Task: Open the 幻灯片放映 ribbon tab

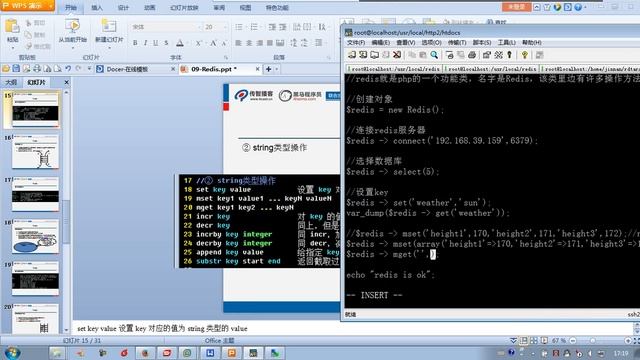Action: pos(184,8)
